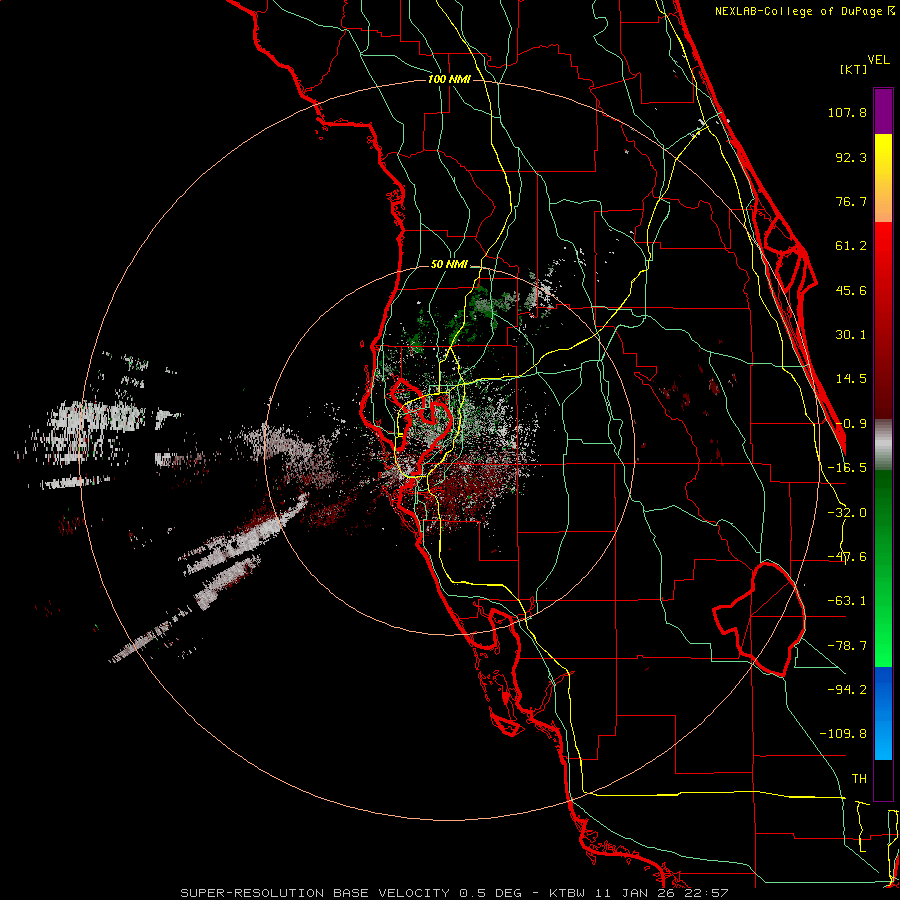Click the -63.1 legend value
This screenshot has height=900, width=900.
847,601
